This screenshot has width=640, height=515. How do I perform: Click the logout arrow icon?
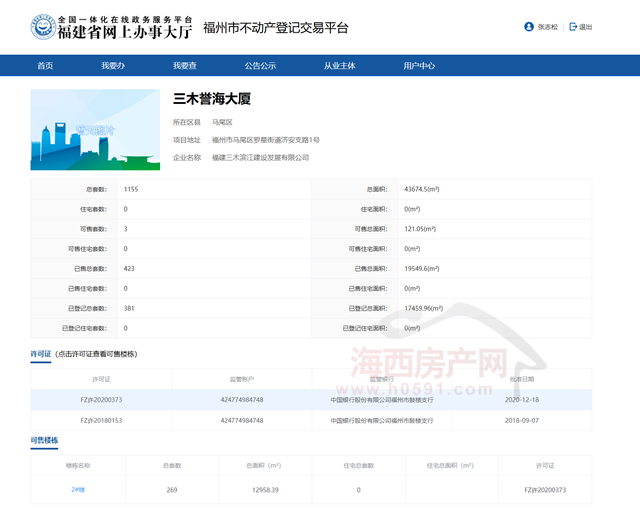pos(573,27)
